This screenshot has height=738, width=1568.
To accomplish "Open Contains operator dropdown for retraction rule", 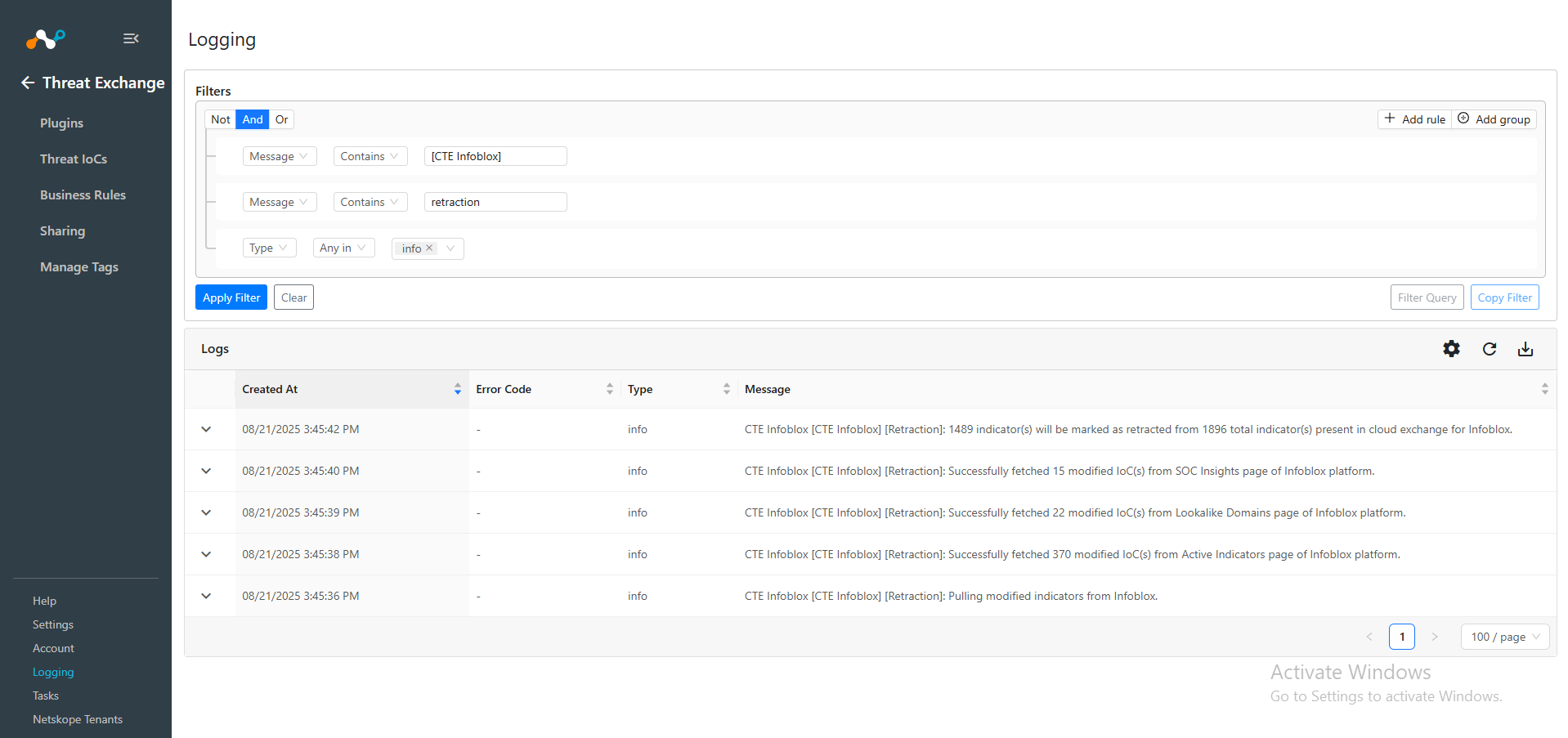I will pyautogui.click(x=370, y=202).
